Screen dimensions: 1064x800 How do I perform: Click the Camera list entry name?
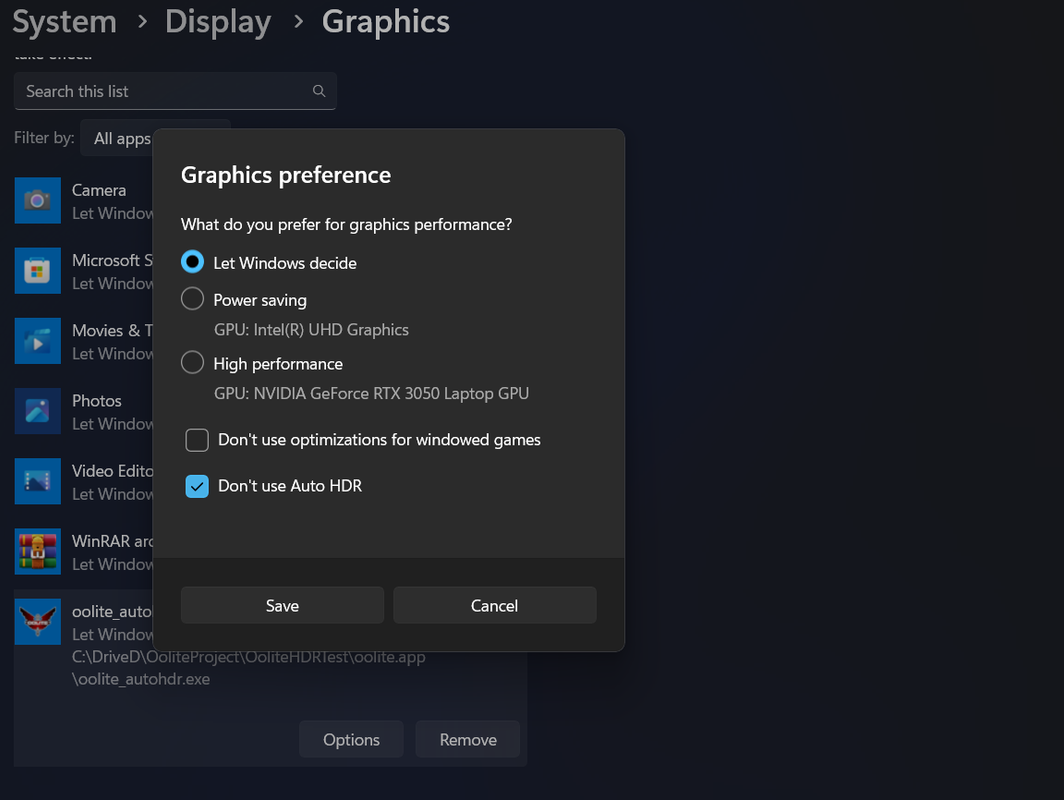coord(99,190)
